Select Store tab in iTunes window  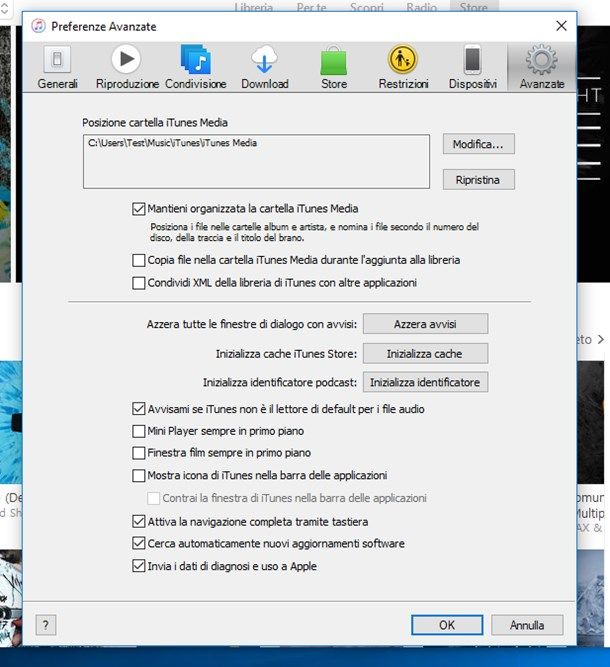(x=473, y=7)
